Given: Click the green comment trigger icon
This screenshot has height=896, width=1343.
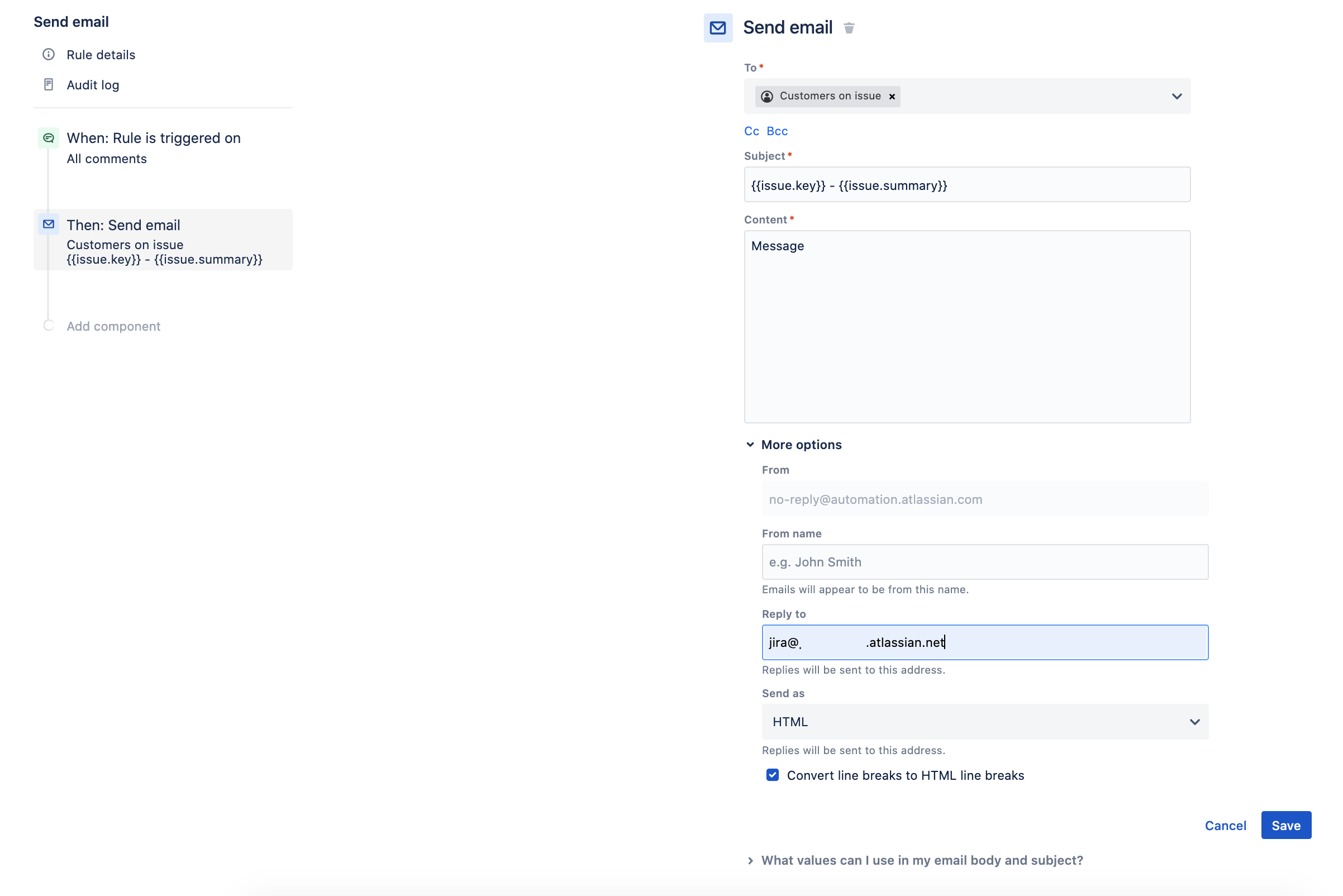Looking at the screenshot, I should (x=49, y=138).
